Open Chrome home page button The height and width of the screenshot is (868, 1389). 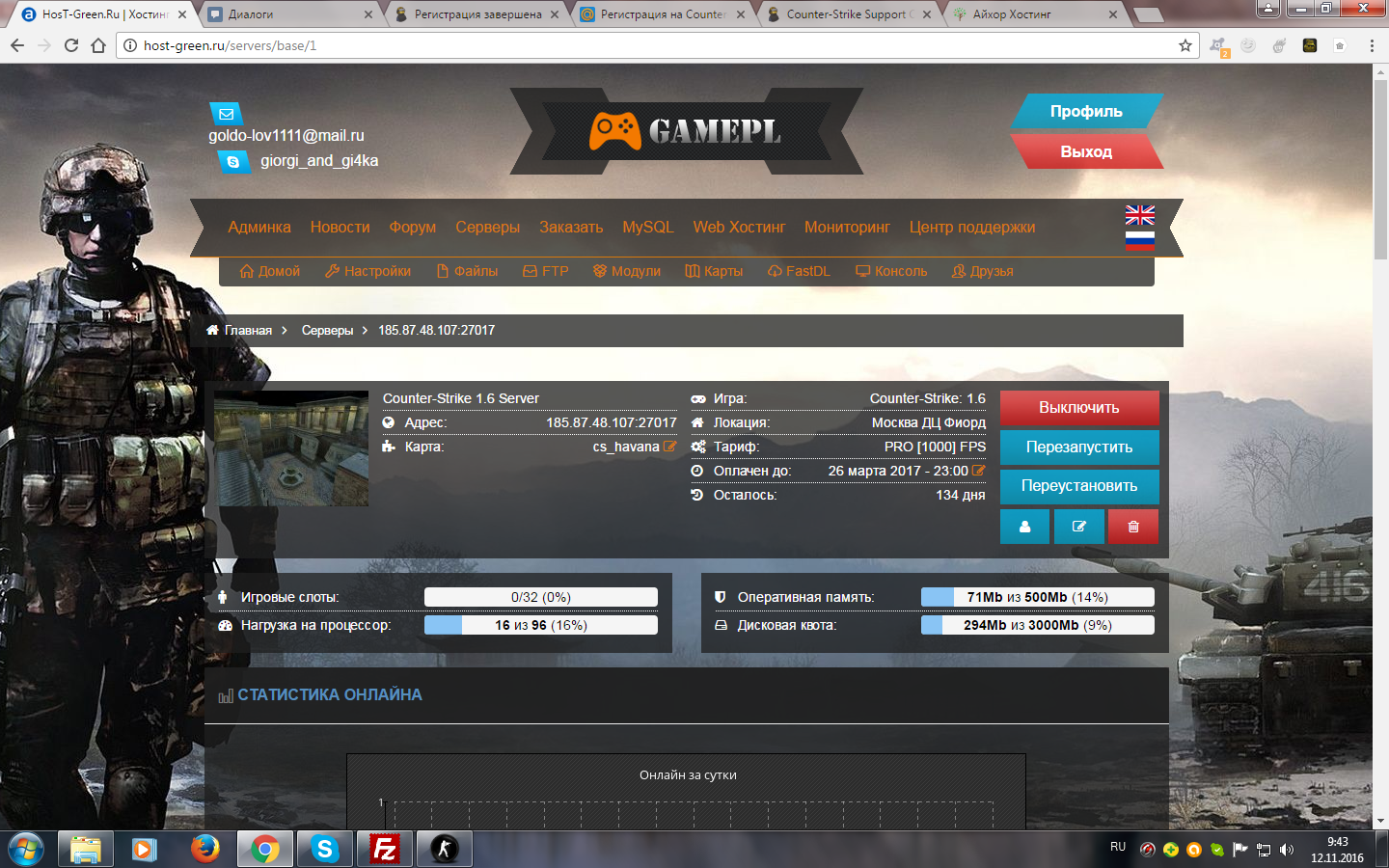tap(98, 45)
